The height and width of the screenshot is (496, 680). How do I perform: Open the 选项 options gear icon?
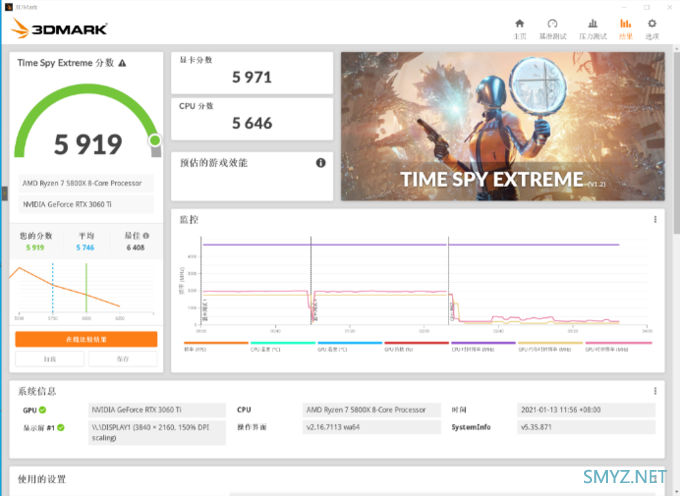(652, 23)
